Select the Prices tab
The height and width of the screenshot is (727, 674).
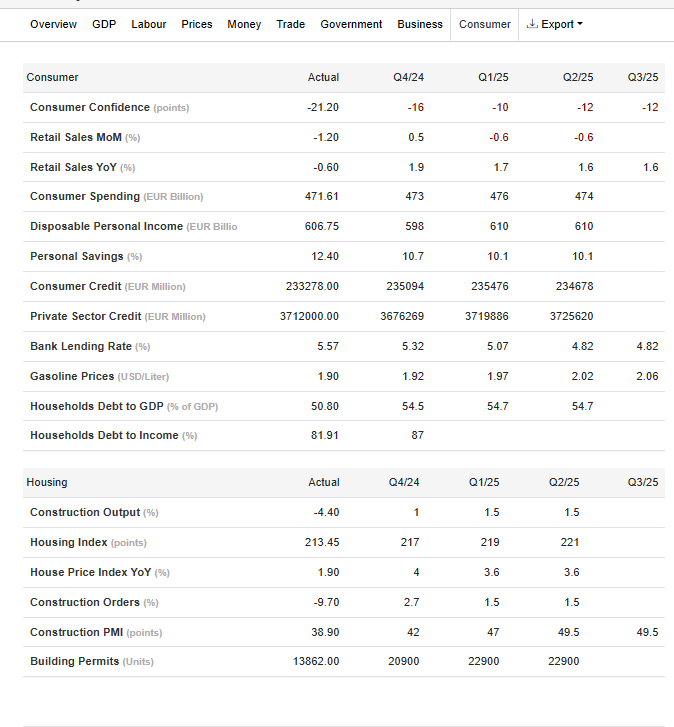pos(197,24)
